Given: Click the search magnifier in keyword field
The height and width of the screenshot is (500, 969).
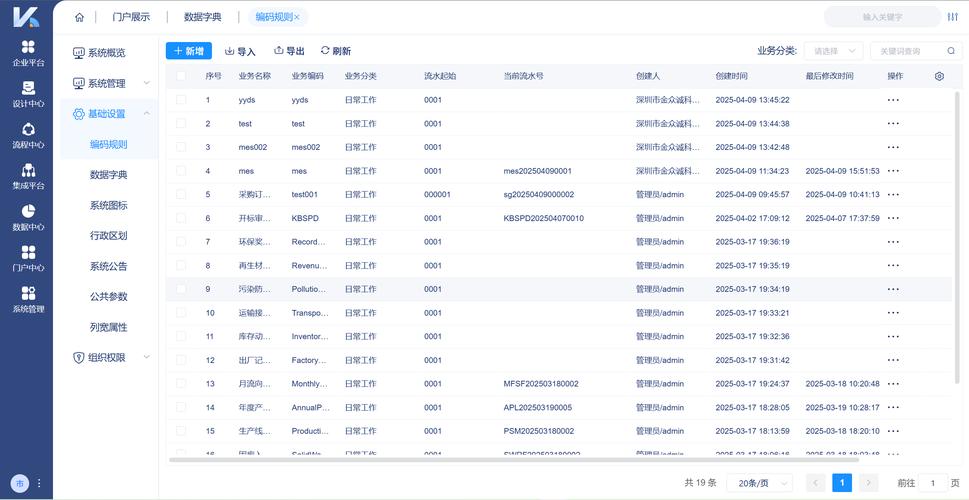Looking at the screenshot, I should pos(950,51).
